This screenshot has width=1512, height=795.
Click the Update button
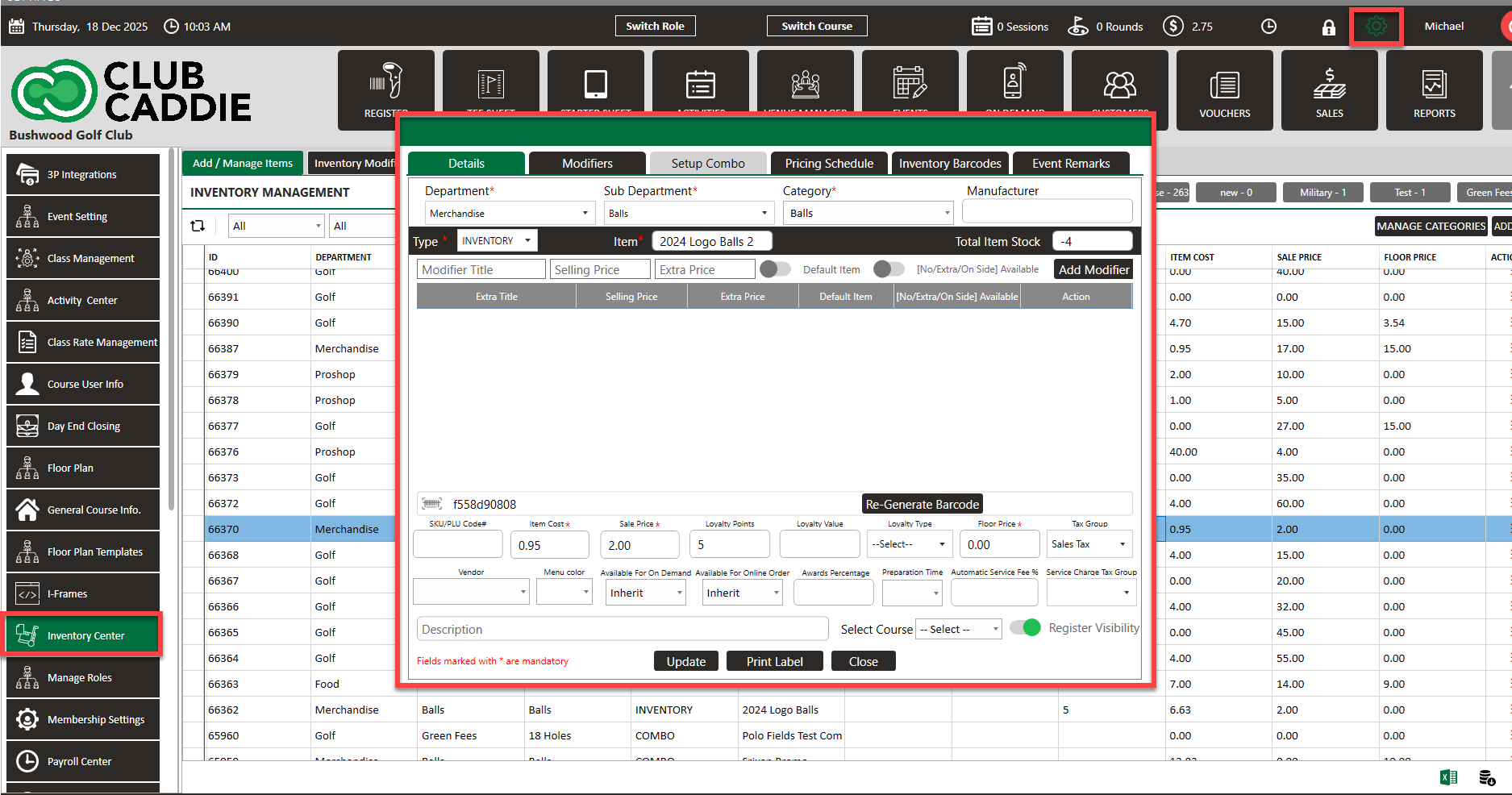point(685,661)
